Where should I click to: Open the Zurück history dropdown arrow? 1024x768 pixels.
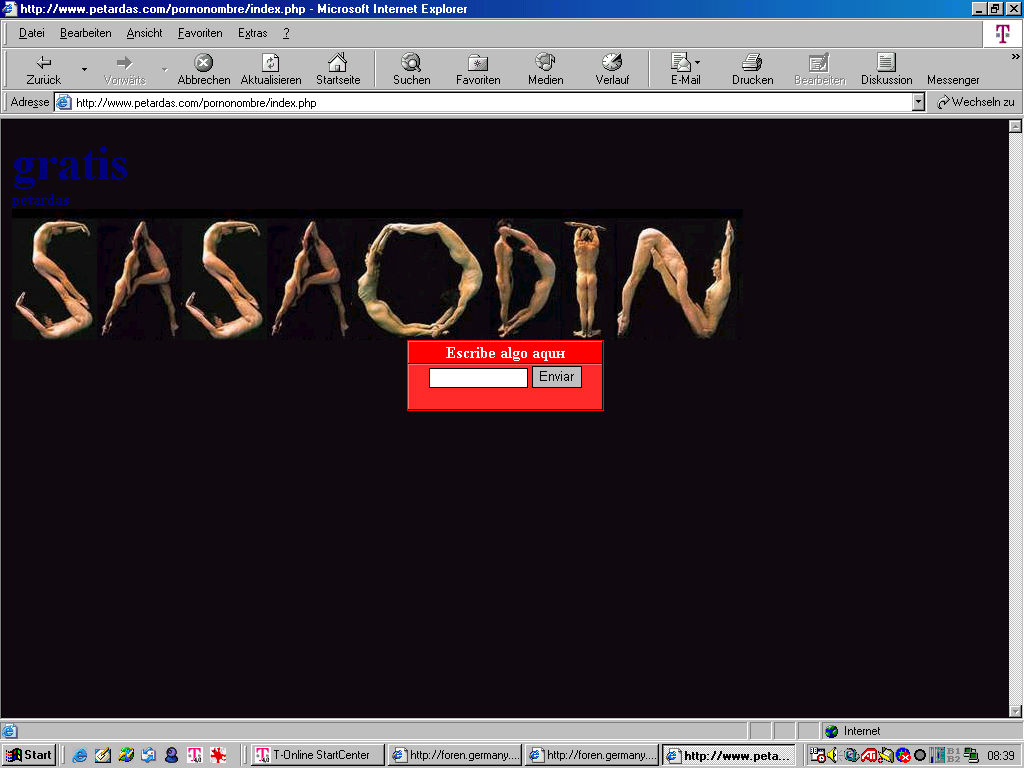84,69
